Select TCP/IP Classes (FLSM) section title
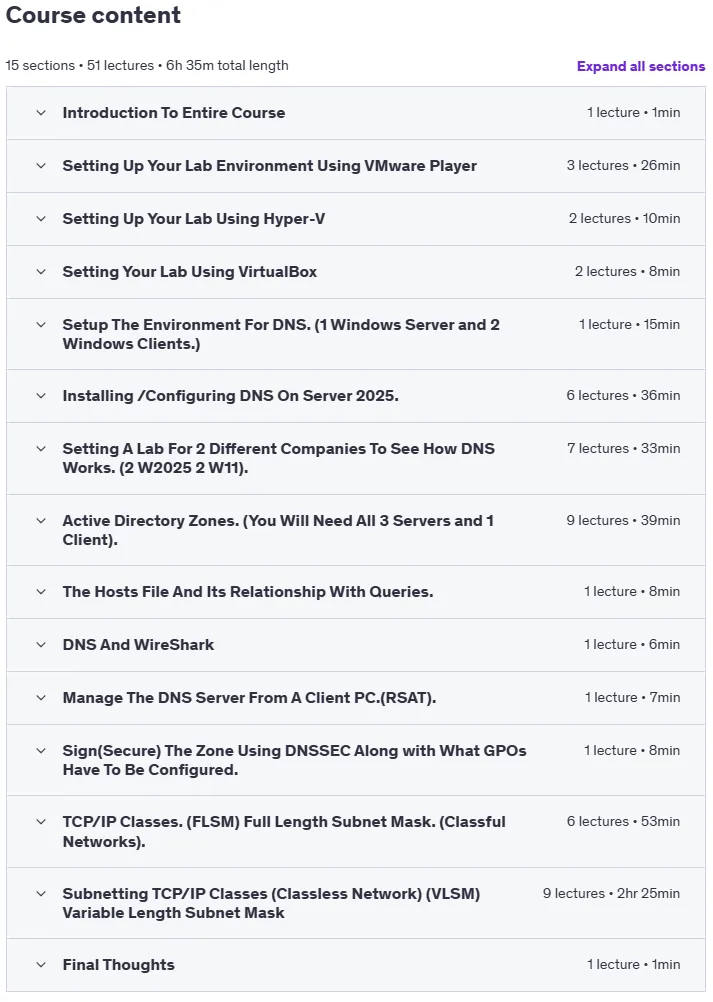Image resolution: width=713 pixels, height=1002 pixels. click(284, 831)
